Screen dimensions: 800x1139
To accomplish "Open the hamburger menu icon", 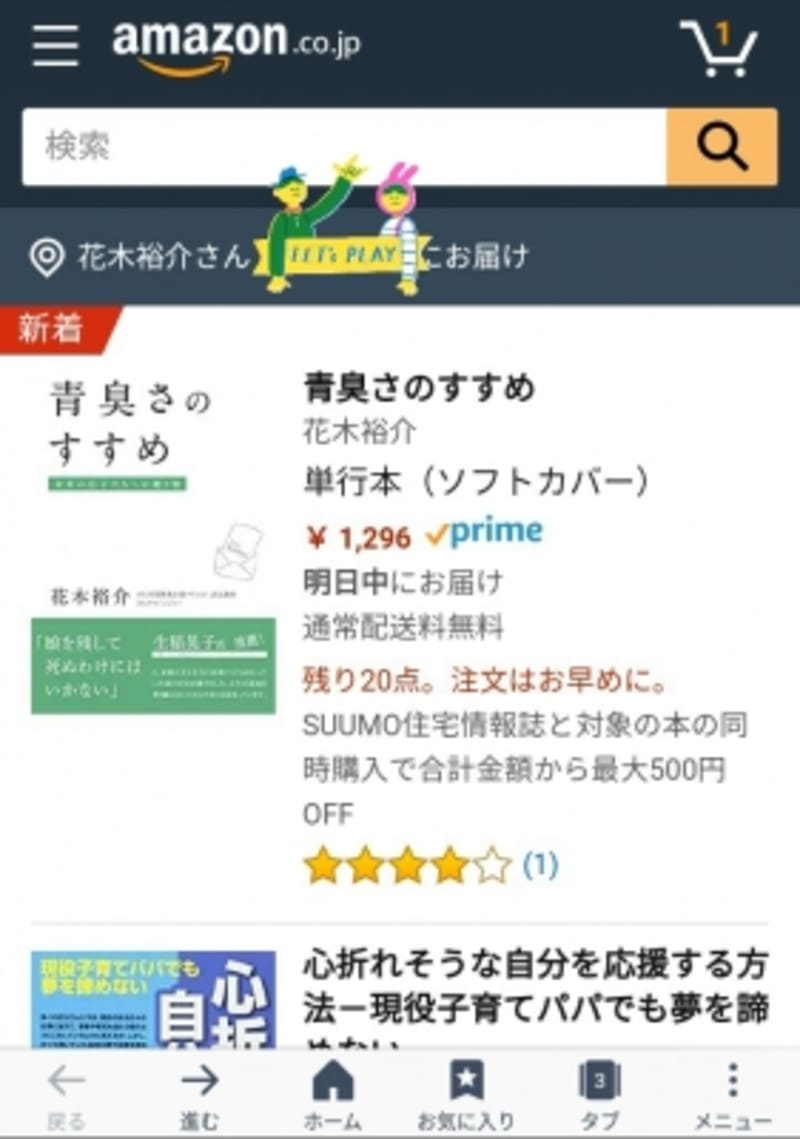I will tap(56, 45).
